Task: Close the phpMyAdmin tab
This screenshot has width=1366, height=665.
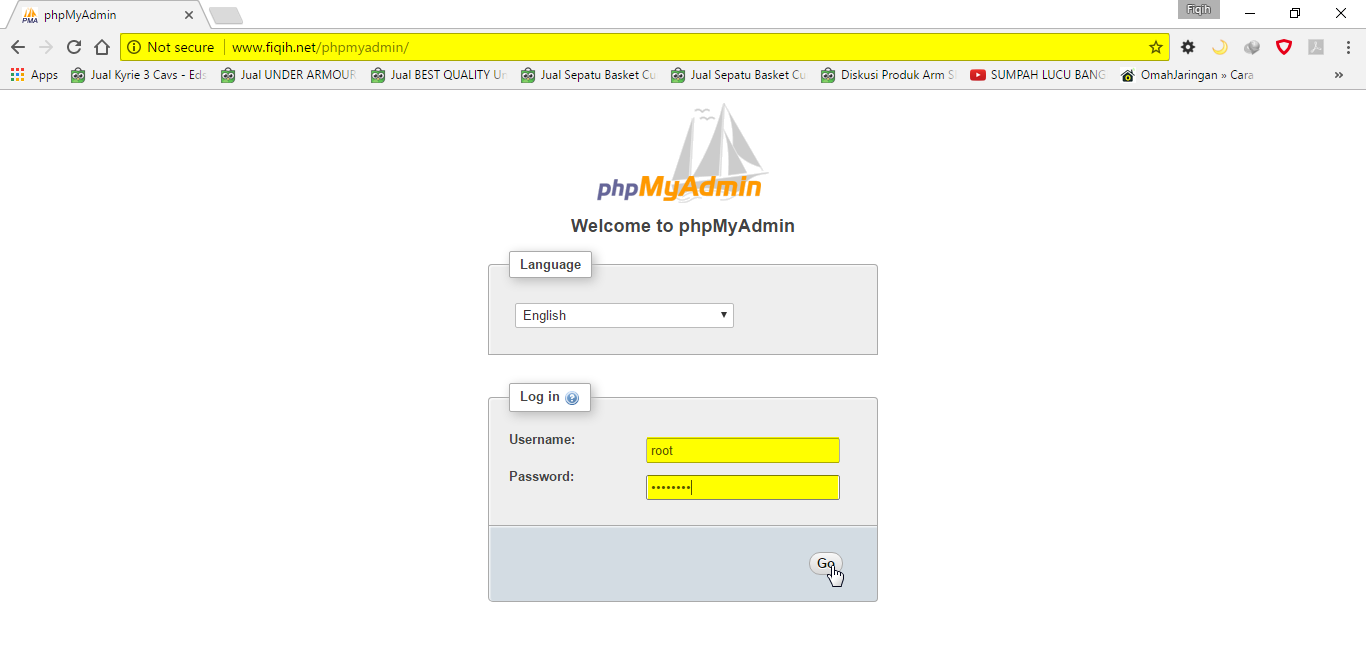Action: (189, 15)
